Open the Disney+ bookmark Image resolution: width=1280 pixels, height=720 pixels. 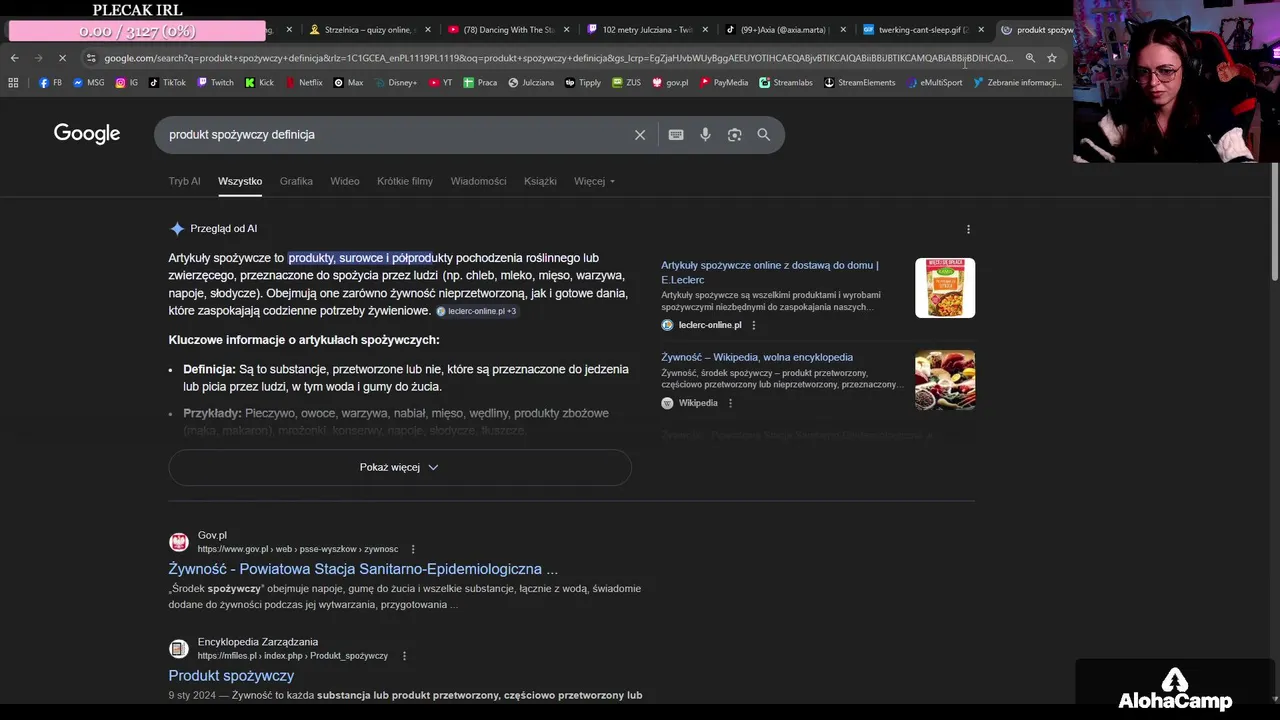(x=396, y=83)
